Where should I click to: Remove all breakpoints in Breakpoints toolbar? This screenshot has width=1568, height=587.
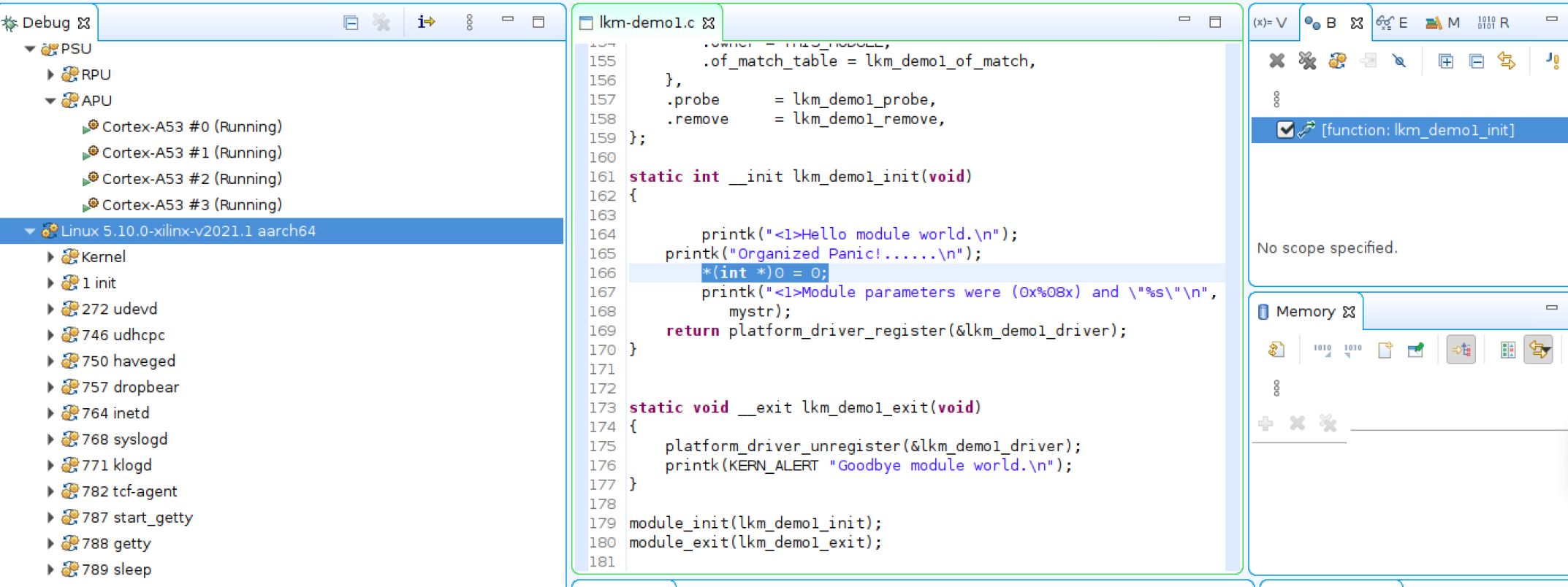point(1307,61)
